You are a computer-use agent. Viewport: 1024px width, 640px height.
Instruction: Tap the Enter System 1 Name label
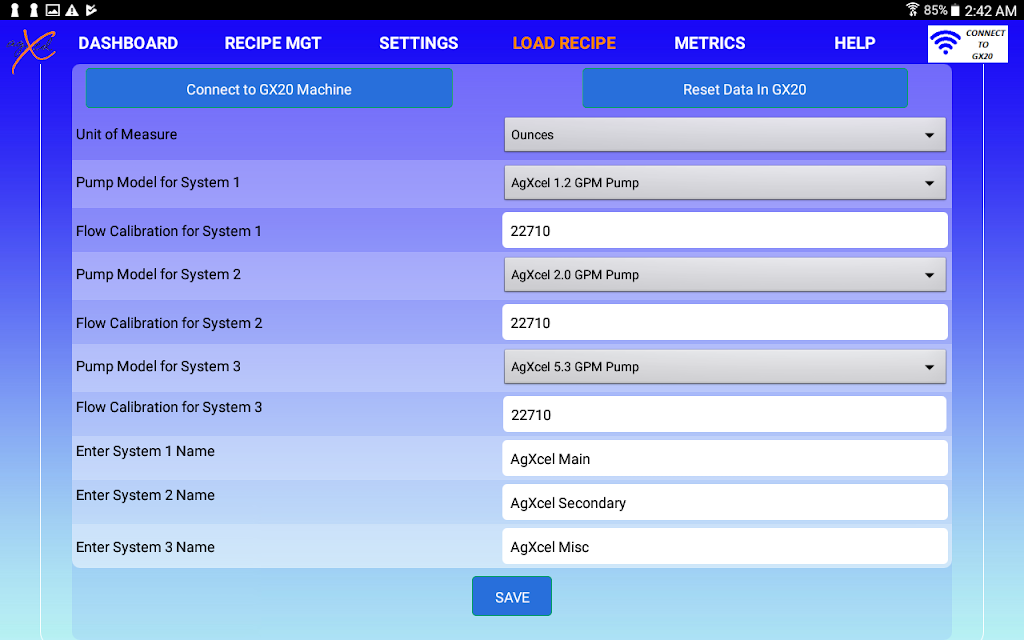pyautogui.click(x=145, y=451)
